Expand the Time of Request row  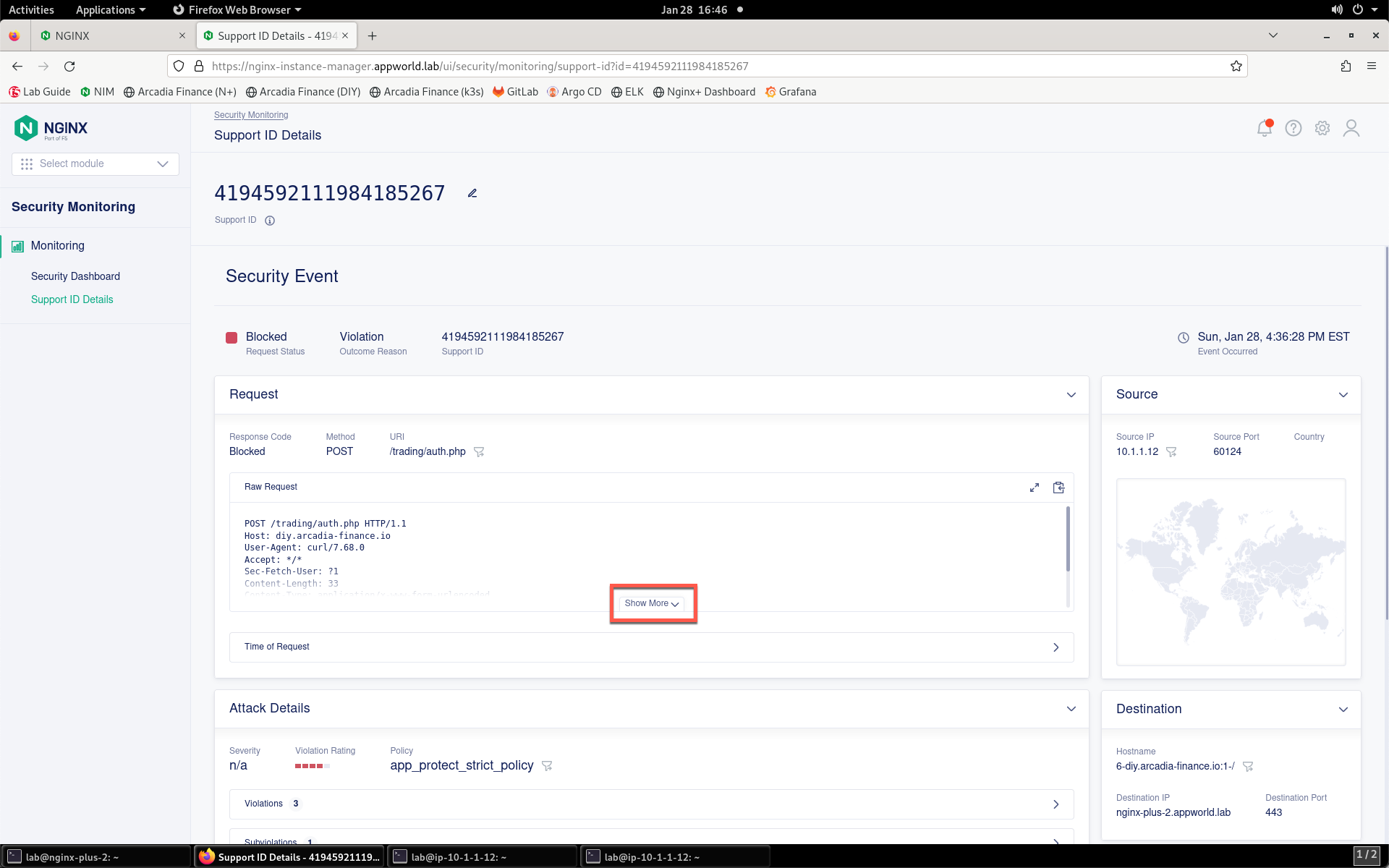(652, 647)
